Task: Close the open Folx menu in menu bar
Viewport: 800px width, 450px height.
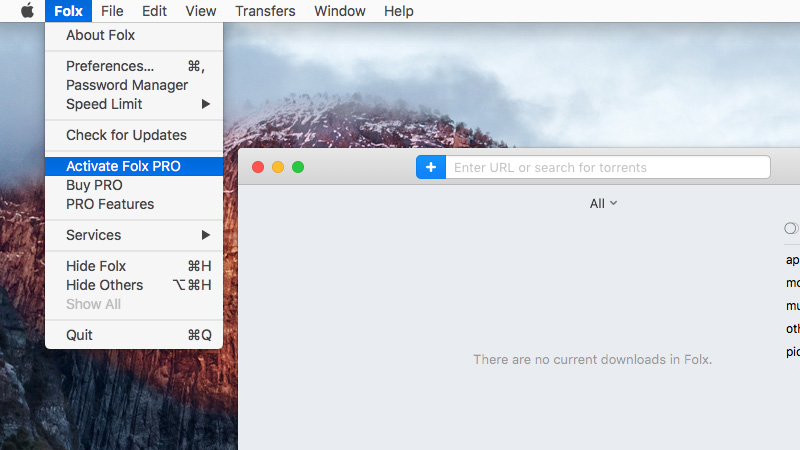Action: tap(68, 11)
